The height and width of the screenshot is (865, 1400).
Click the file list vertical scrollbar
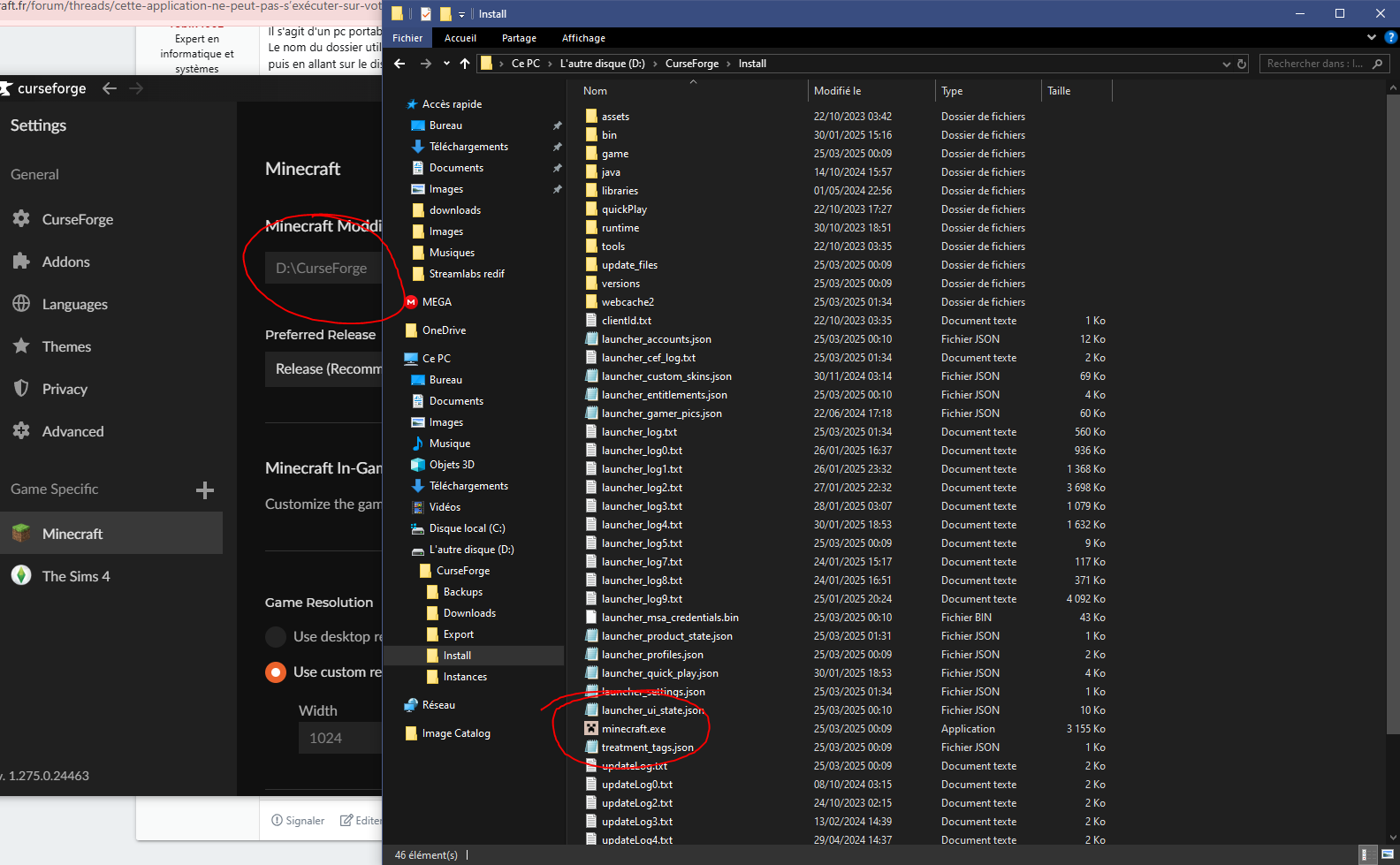[1393, 415]
